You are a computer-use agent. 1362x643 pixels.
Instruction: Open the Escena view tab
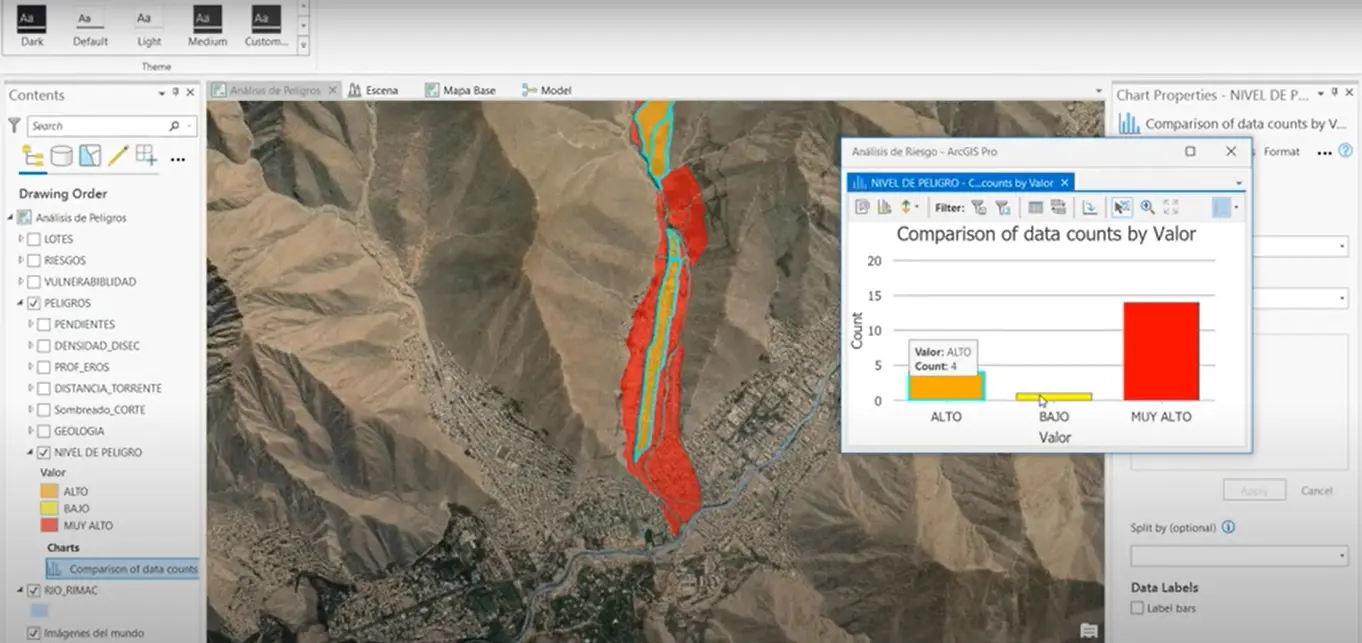374,90
